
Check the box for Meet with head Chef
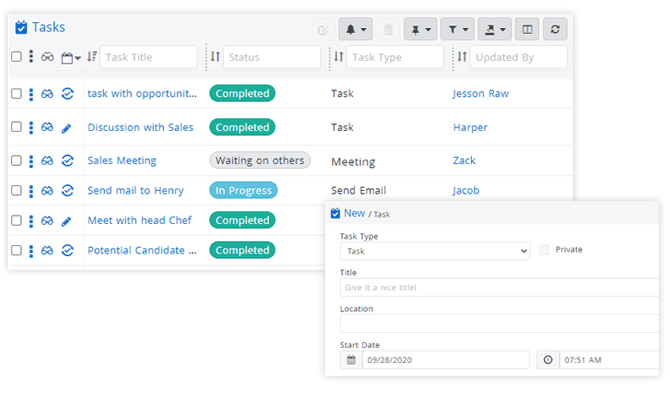pos(16,221)
